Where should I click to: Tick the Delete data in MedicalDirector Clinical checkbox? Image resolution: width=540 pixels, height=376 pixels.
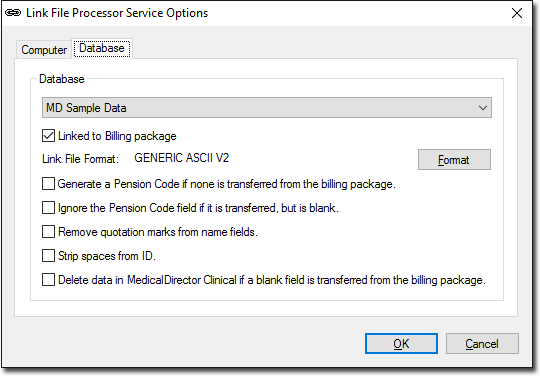(x=48, y=280)
